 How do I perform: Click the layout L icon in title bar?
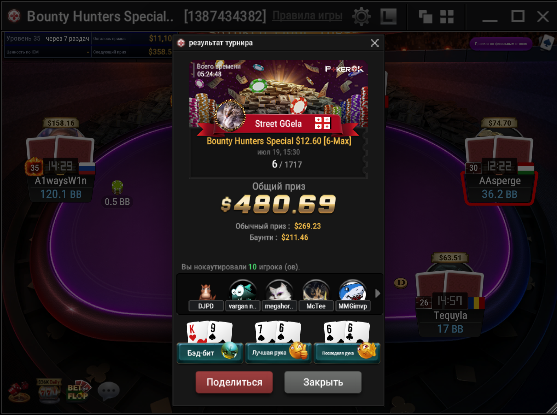click(x=388, y=16)
